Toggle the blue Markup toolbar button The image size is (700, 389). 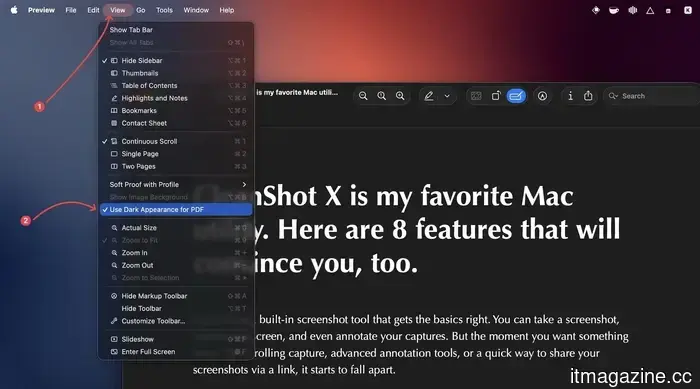[x=516, y=96]
